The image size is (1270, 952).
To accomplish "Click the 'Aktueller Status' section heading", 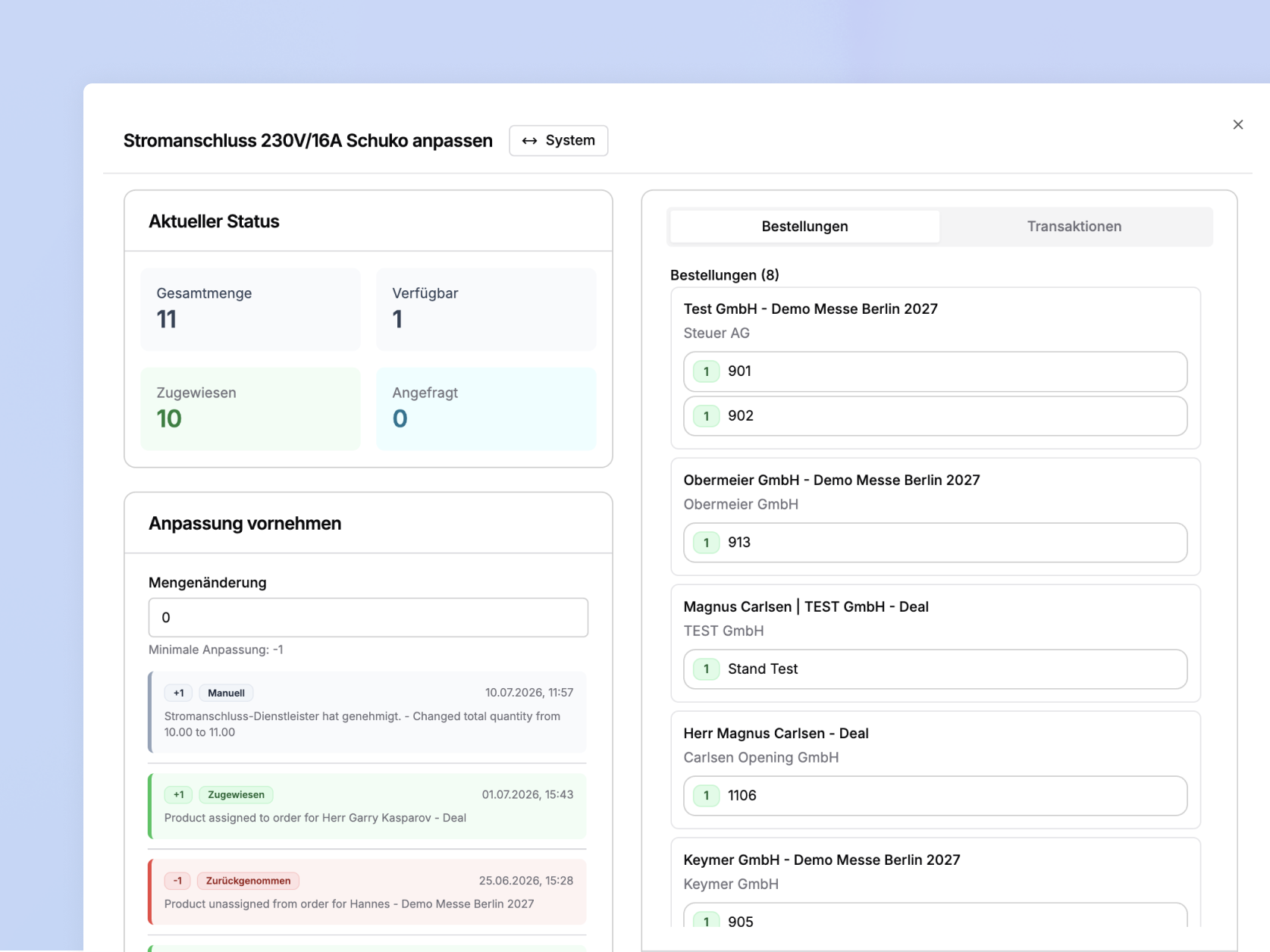I will [214, 222].
